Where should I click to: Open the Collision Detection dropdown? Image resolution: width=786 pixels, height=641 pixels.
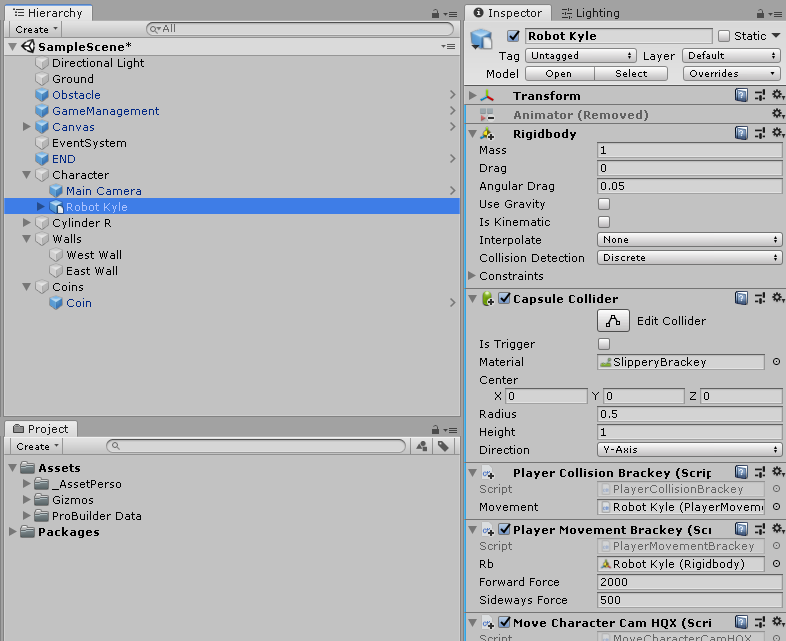tap(689, 258)
